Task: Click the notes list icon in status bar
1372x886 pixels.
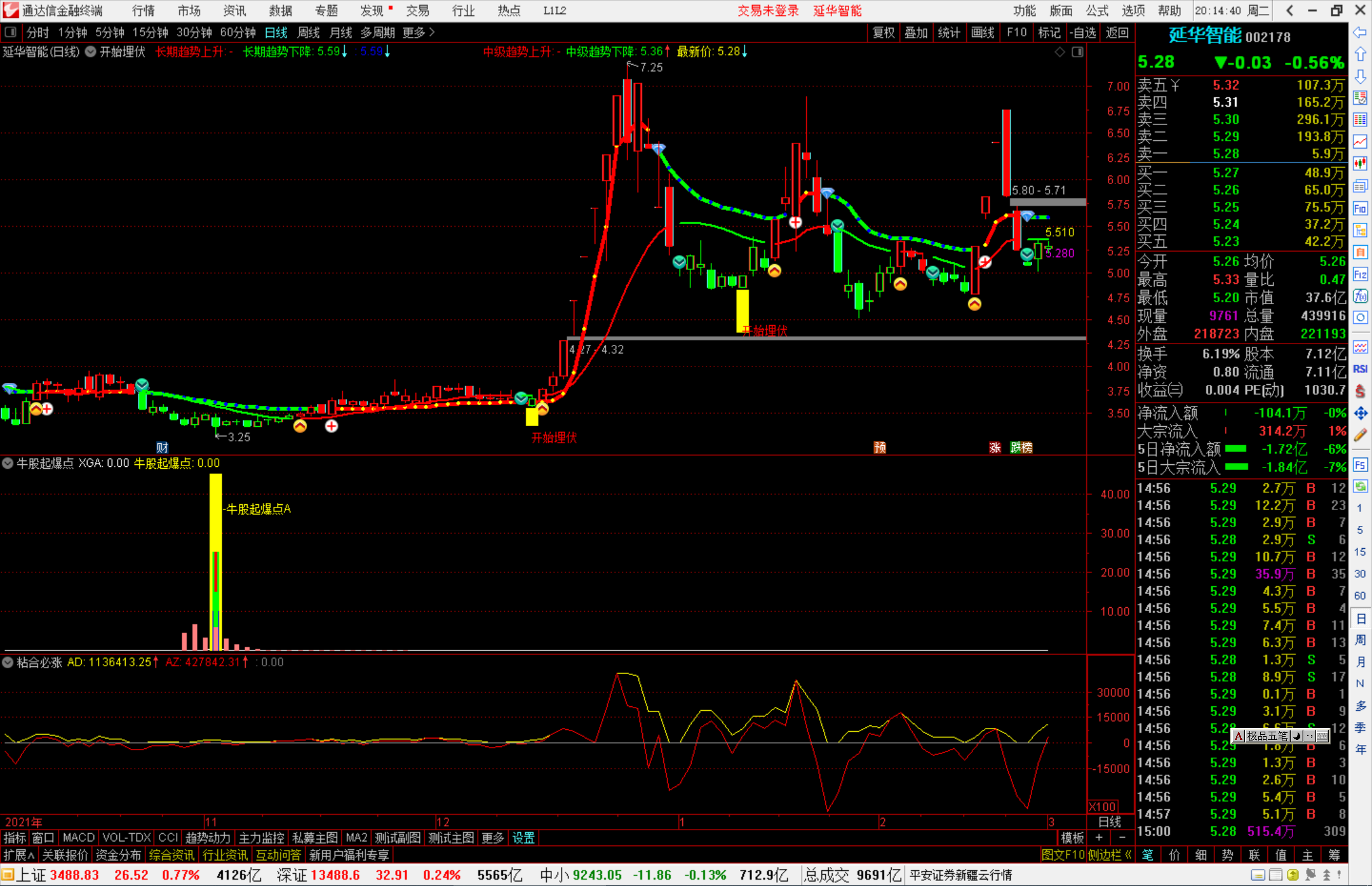Action: tap(1275, 875)
